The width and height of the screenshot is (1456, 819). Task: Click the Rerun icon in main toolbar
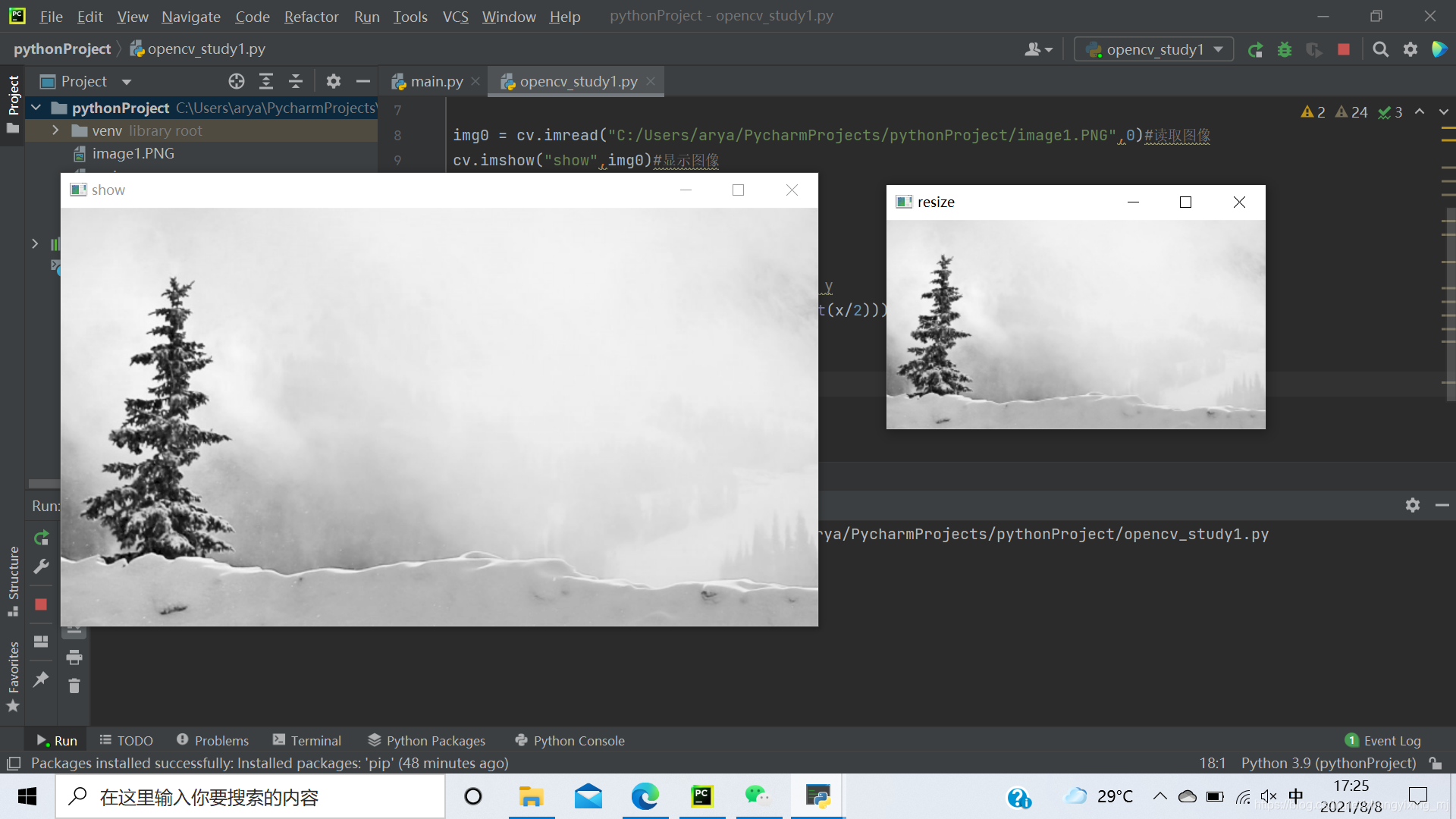pyautogui.click(x=1255, y=50)
